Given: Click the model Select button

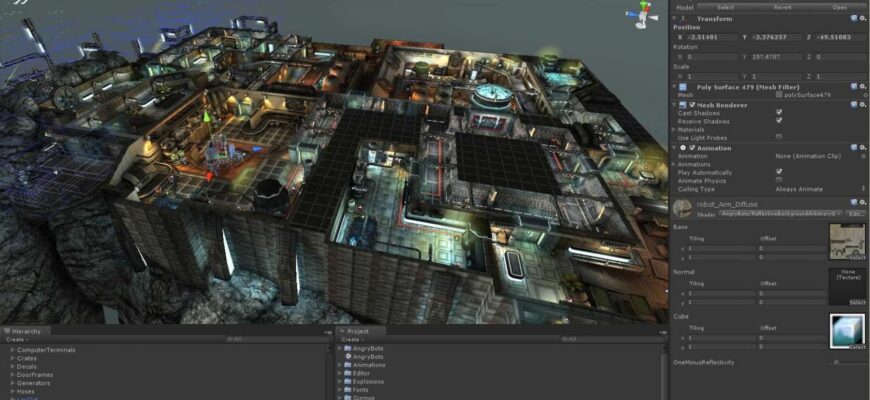Looking at the screenshot, I should (x=725, y=7).
